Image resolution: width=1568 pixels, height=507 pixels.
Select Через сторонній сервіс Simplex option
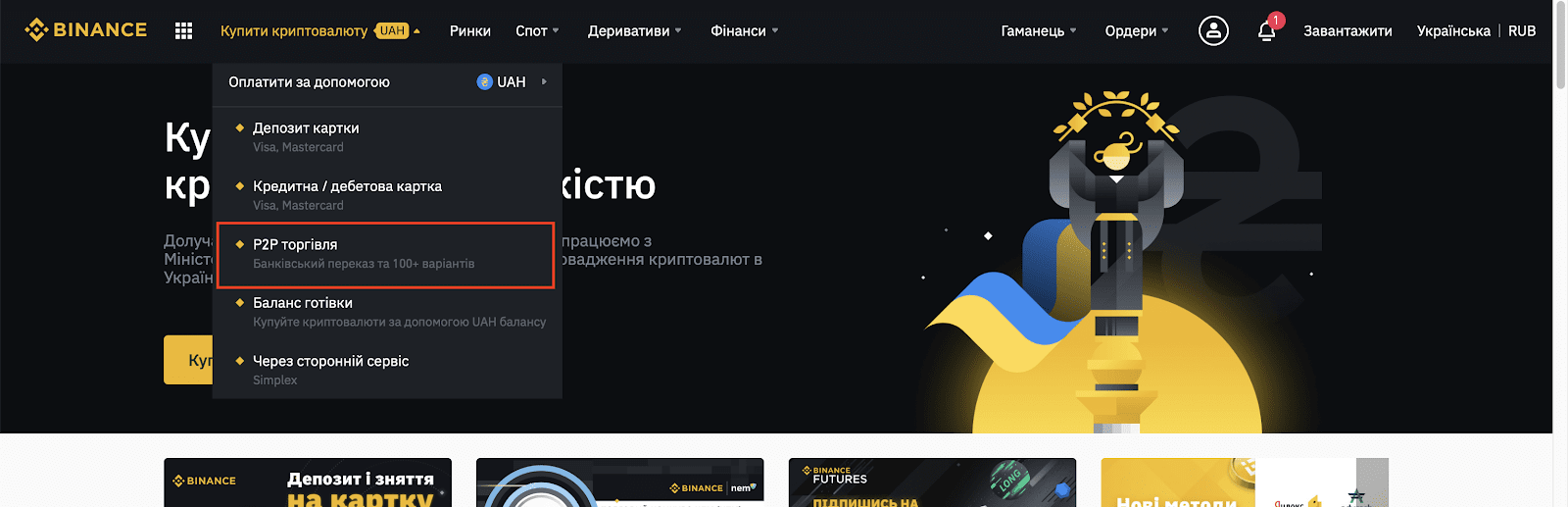[x=387, y=370]
